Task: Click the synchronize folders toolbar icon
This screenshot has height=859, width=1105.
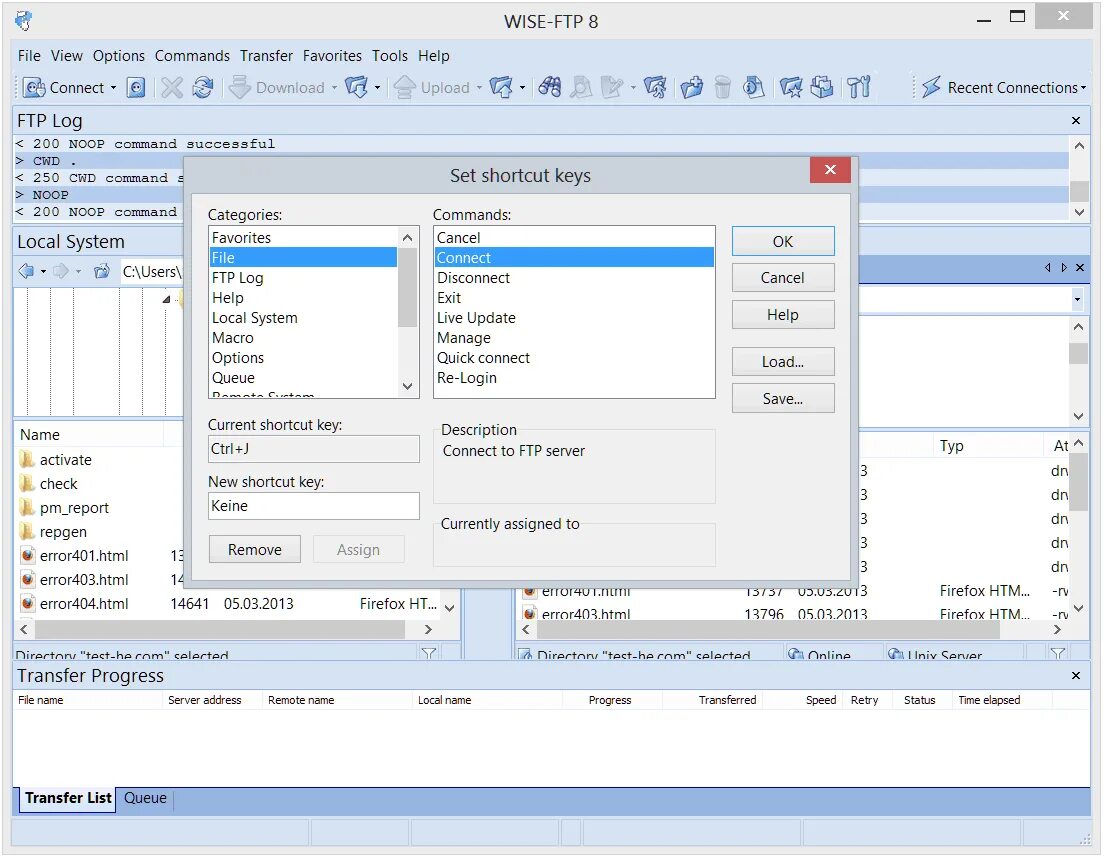Action: (822, 87)
